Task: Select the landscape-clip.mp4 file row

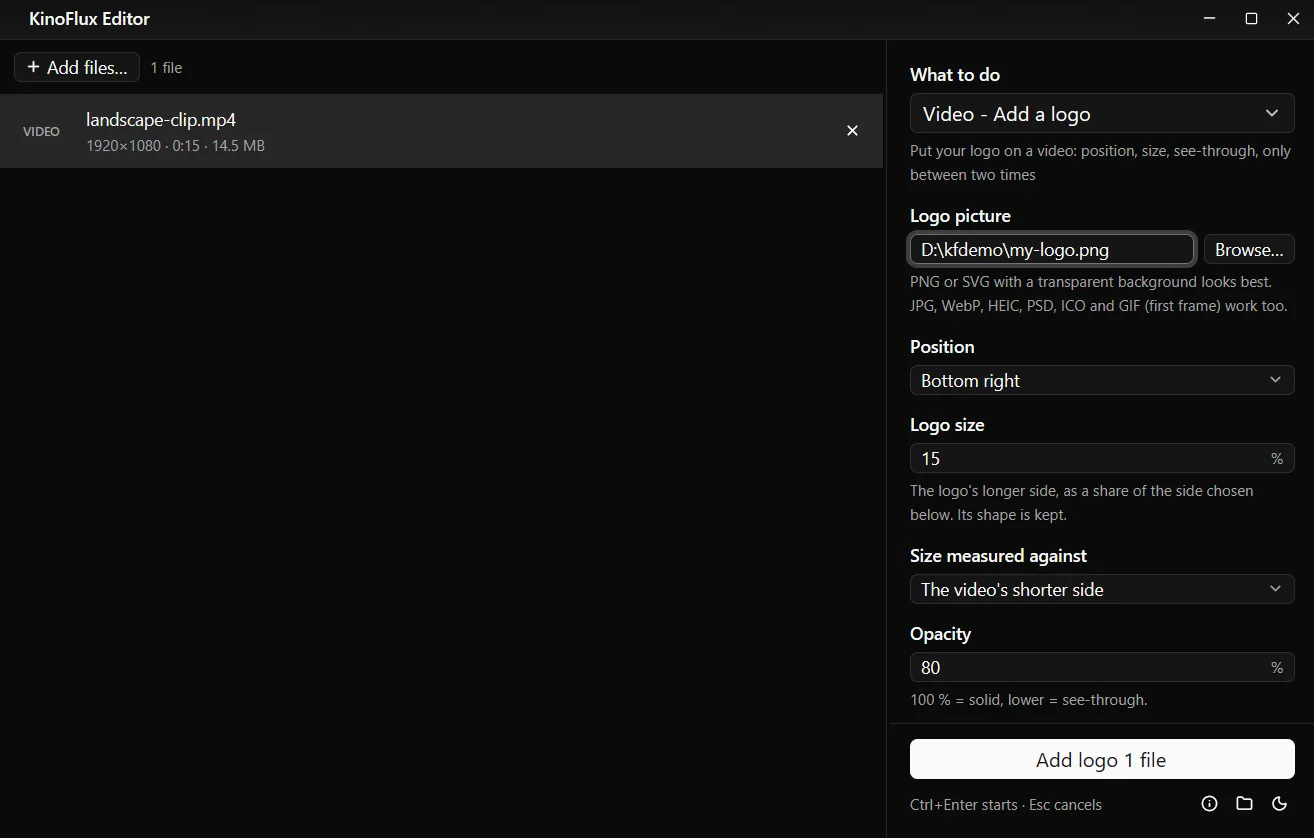Action: click(441, 131)
